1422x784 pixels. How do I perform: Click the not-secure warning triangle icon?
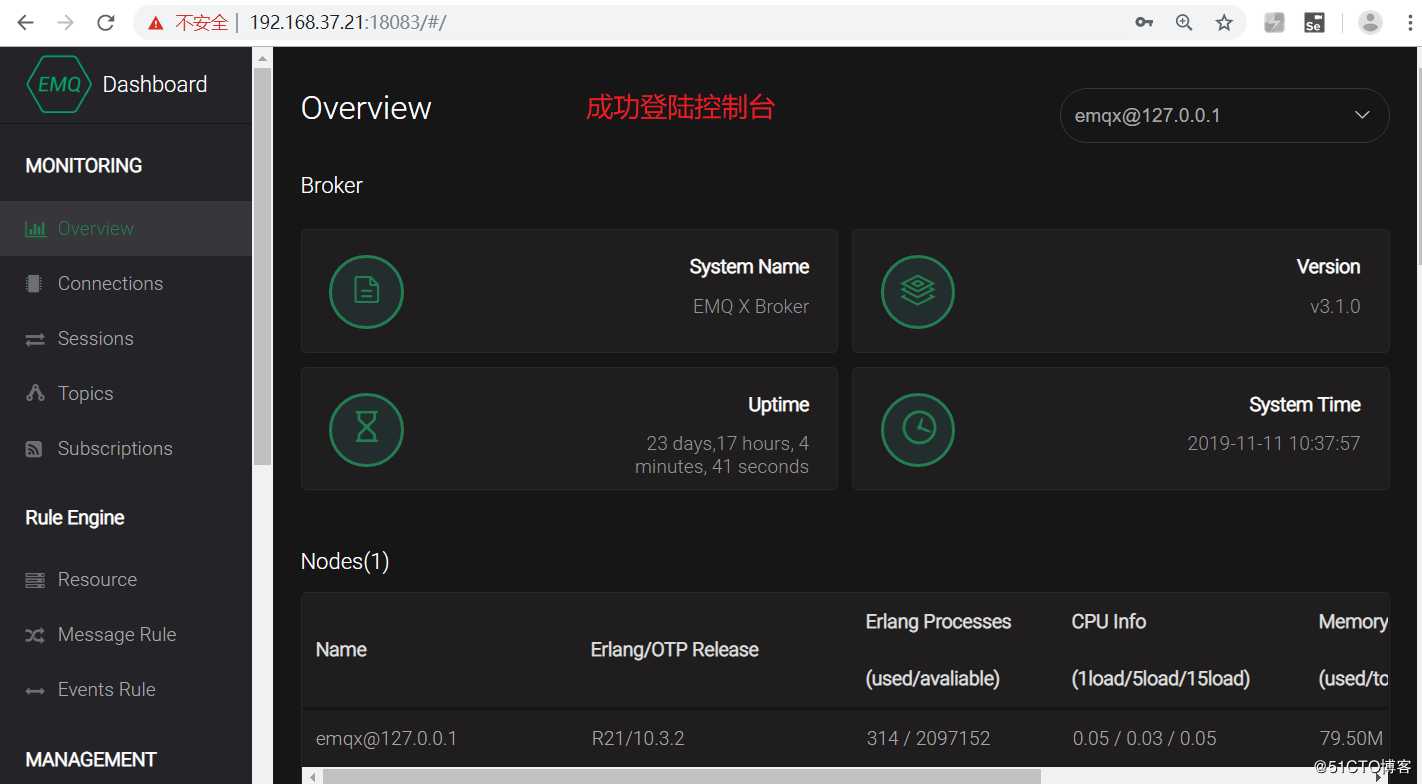click(155, 23)
